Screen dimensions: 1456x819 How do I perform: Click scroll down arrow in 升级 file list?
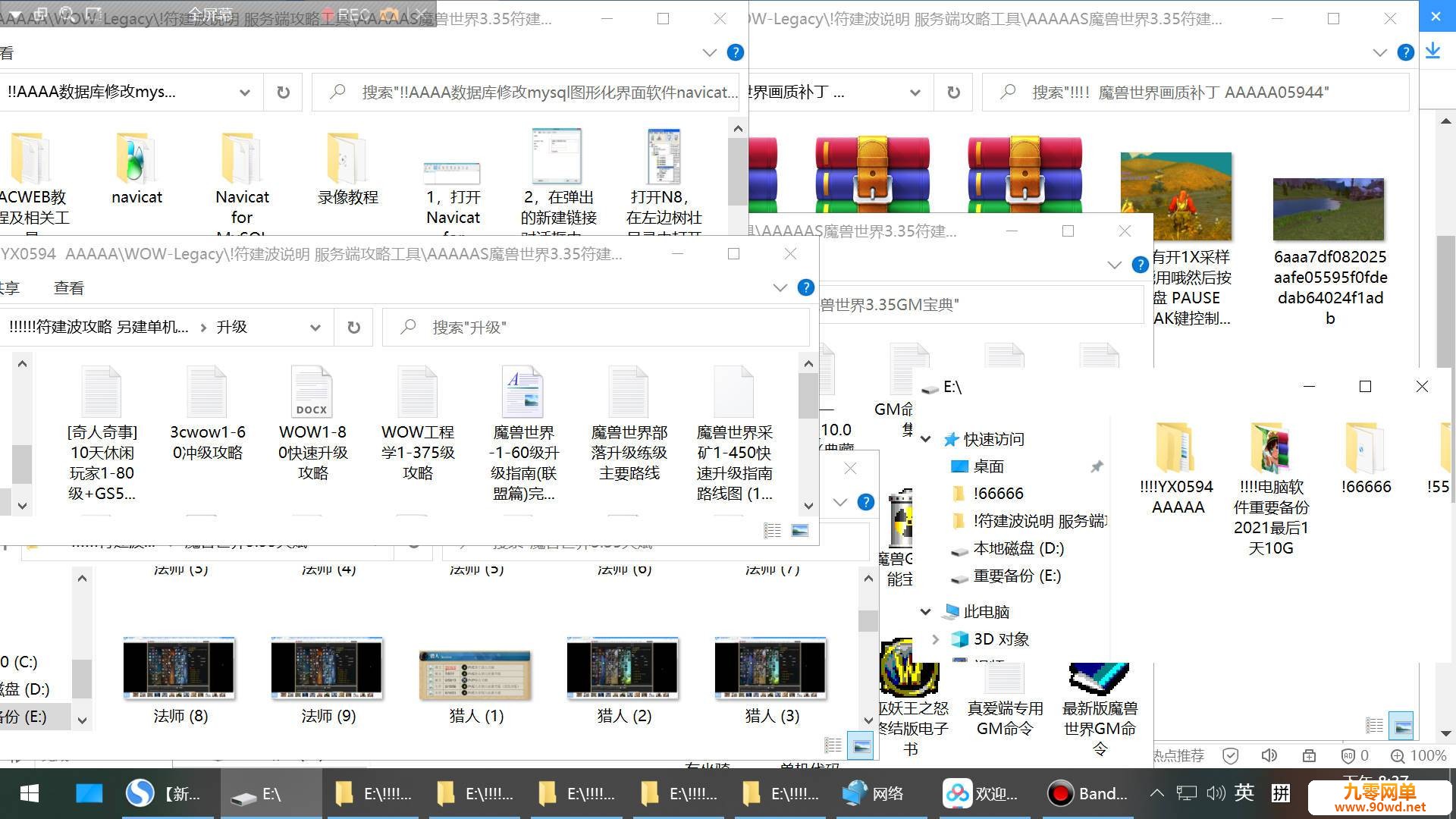pos(808,506)
